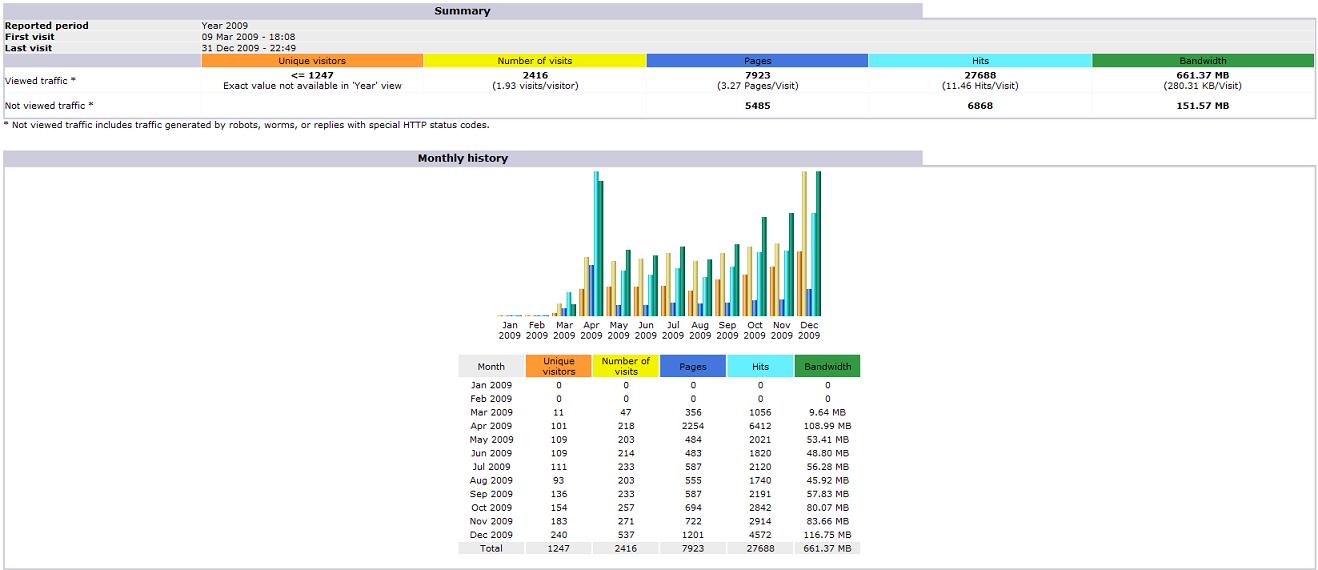Click the 'Not viewed traffic *' row label

pyautogui.click(x=49, y=105)
